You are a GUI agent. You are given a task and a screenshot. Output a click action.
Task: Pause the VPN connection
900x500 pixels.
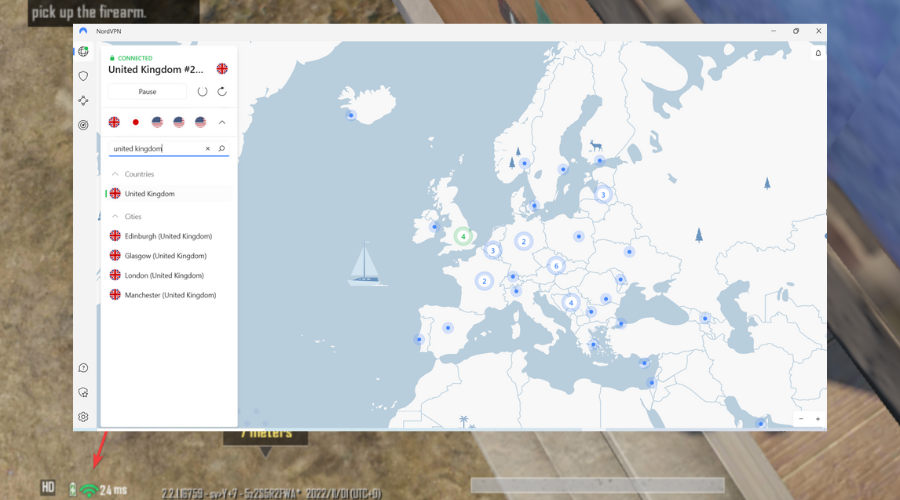pyautogui.click(x=147, y=91)
